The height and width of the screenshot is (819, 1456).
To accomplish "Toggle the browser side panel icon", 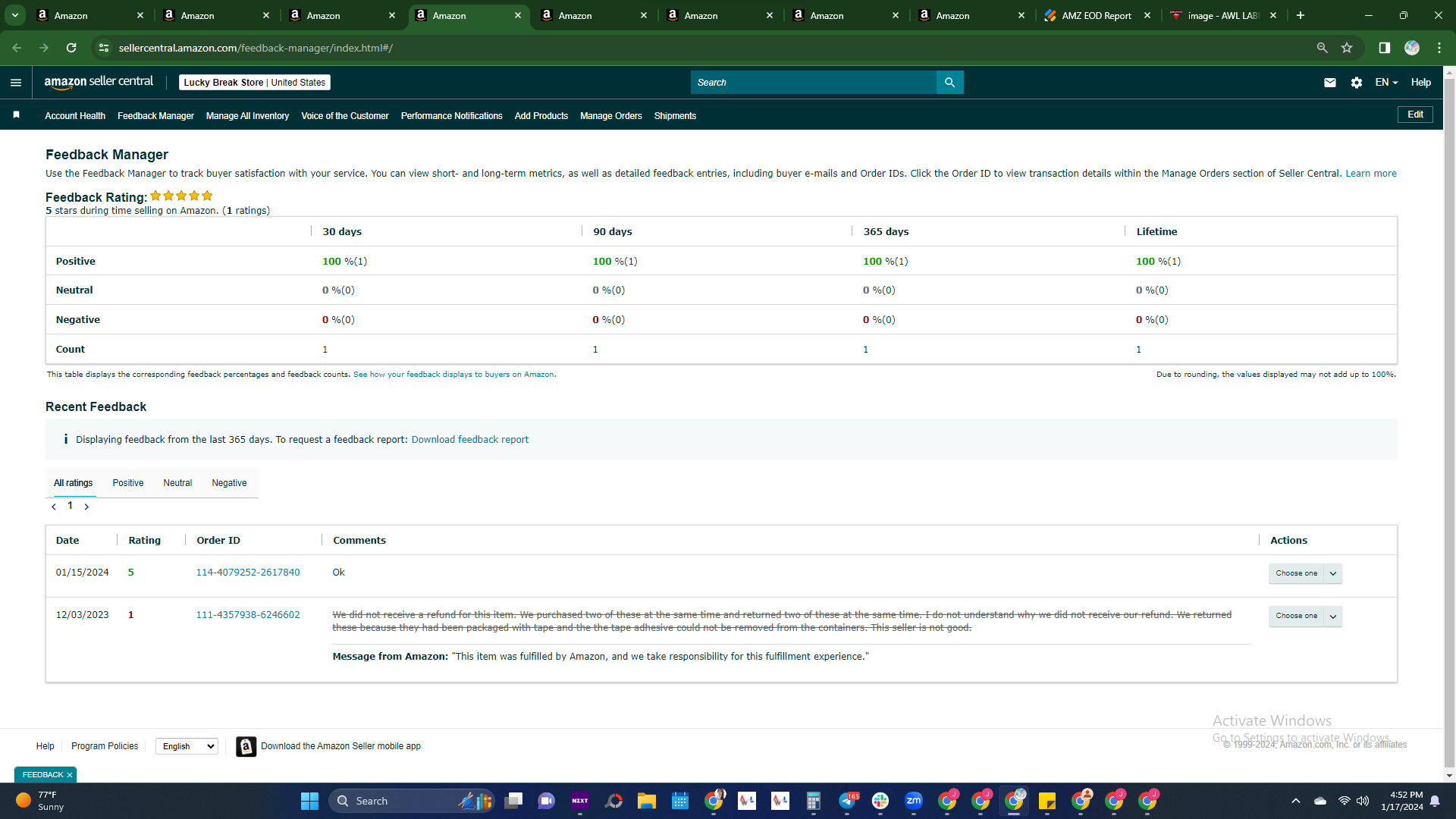I will pos(1384,48).
